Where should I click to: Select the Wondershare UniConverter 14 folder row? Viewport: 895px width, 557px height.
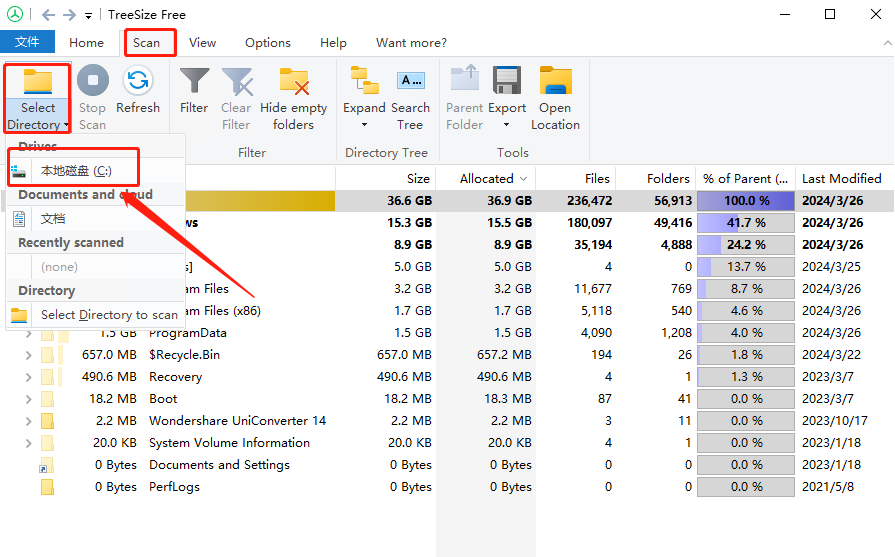pyautogui.click(x=237, y=421)
